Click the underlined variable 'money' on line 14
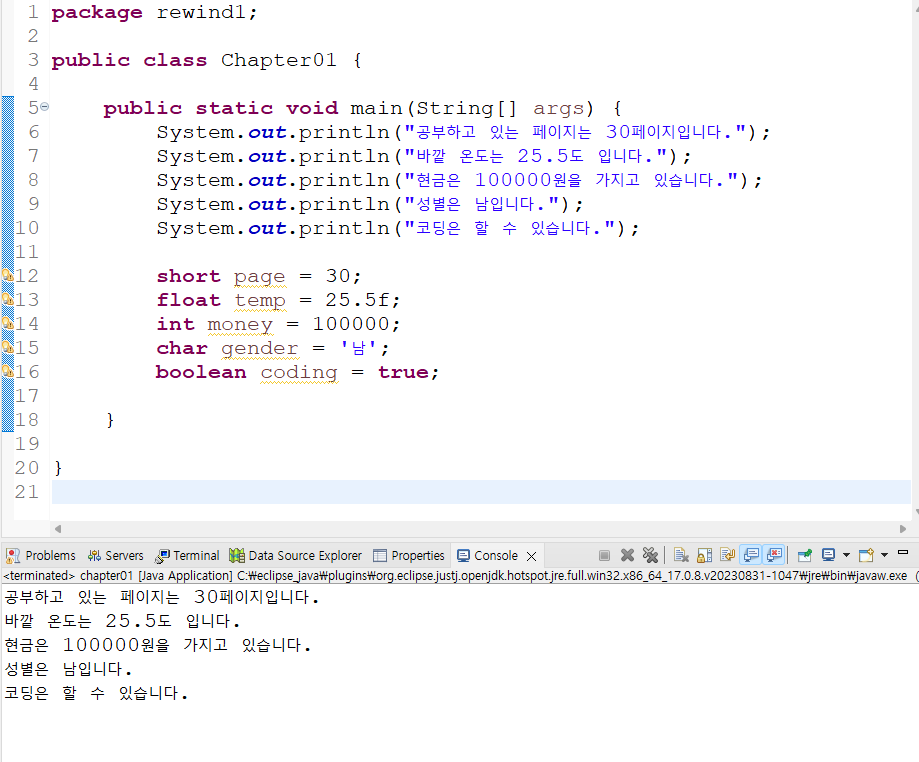 point(240,325)
